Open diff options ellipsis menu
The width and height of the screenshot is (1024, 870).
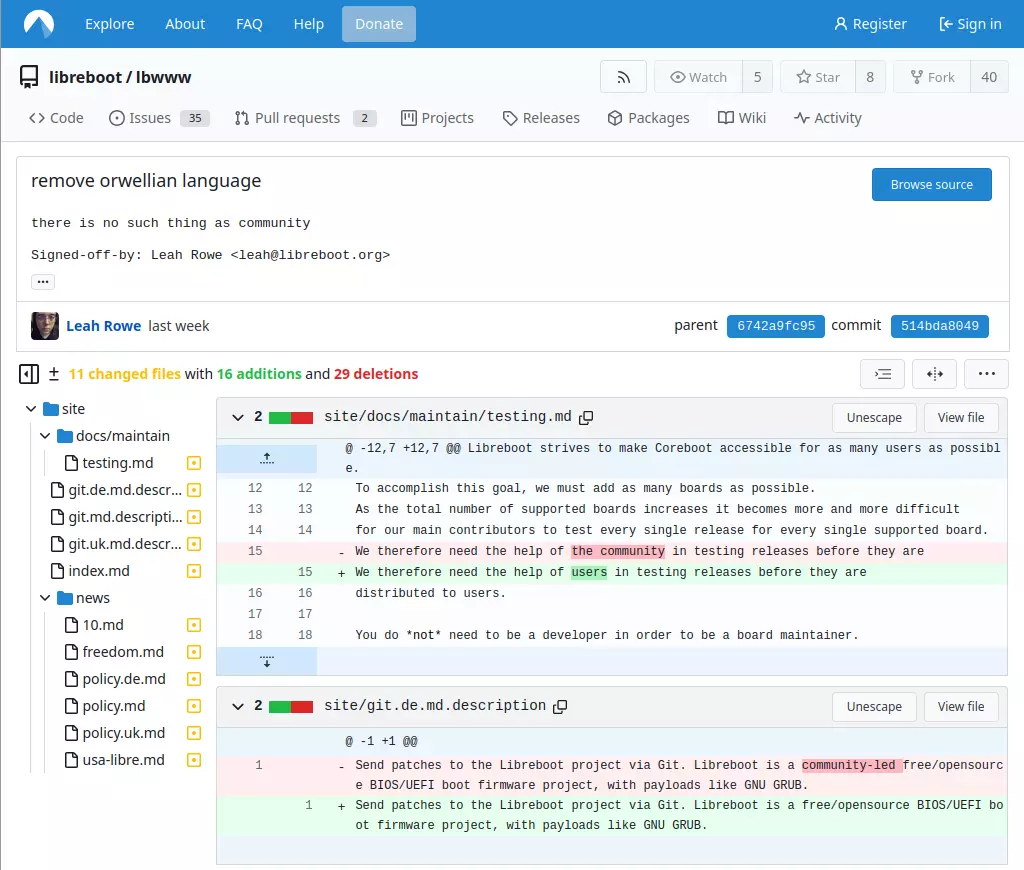[987, 374]
